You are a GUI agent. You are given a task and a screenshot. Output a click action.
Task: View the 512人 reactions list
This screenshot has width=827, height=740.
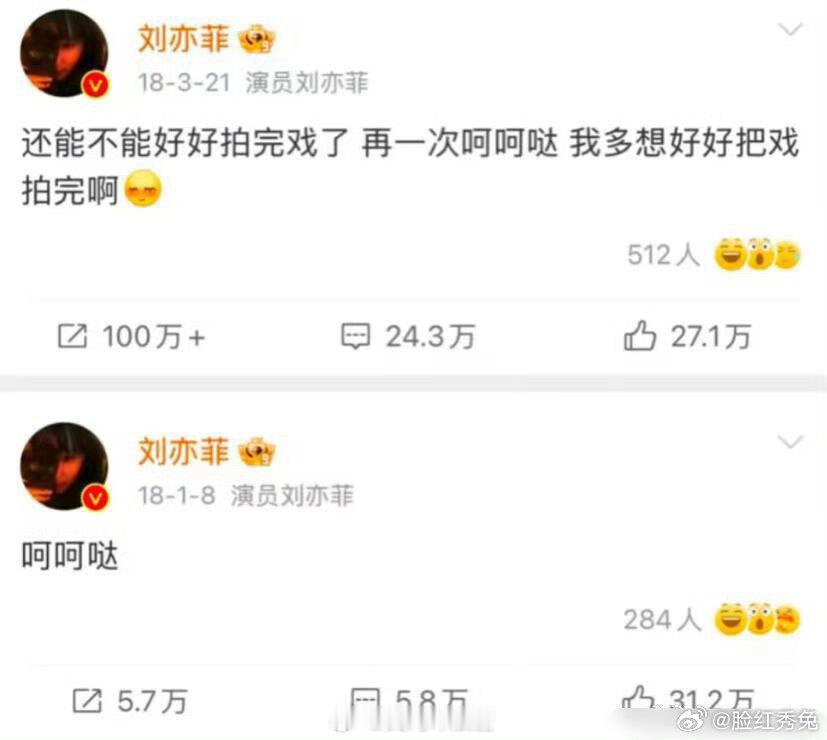coord(663,255)
